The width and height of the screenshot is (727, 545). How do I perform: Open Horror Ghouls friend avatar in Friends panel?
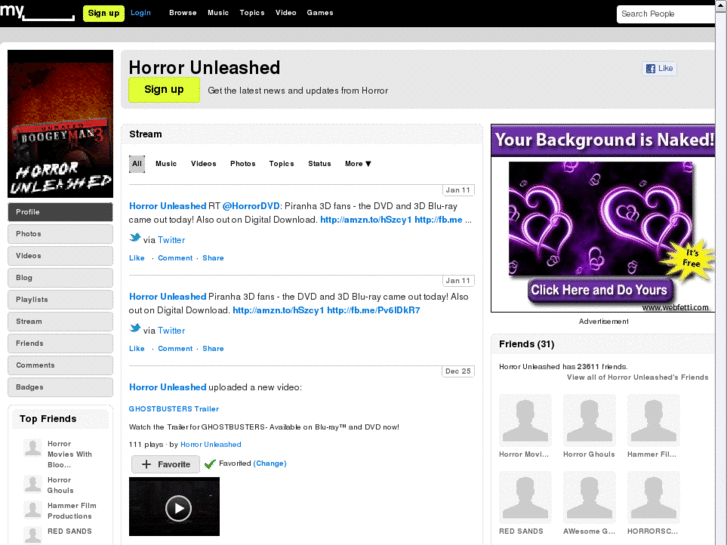pyautogui.click(x=589, y=420)
